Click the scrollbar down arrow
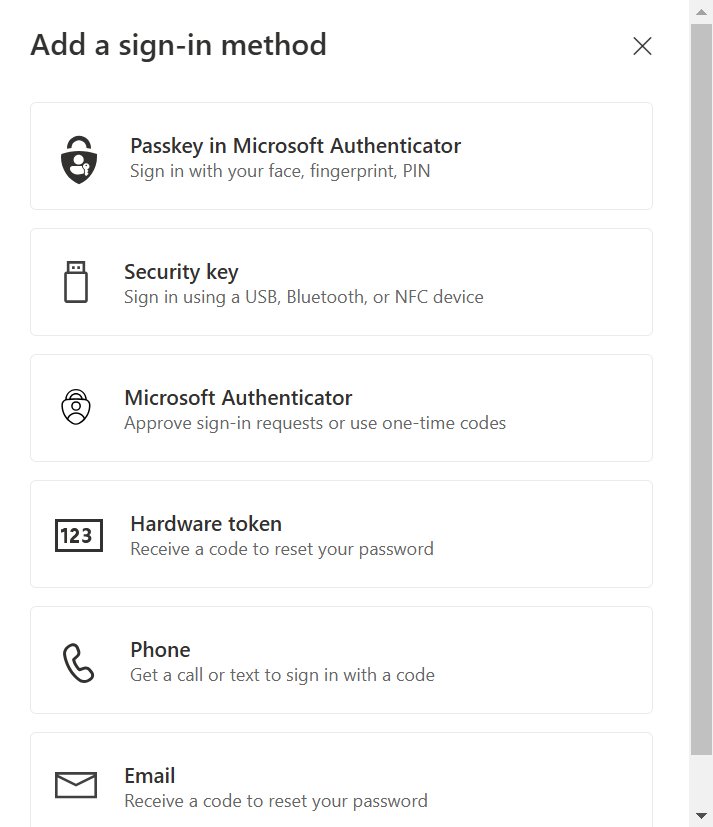 701,816
